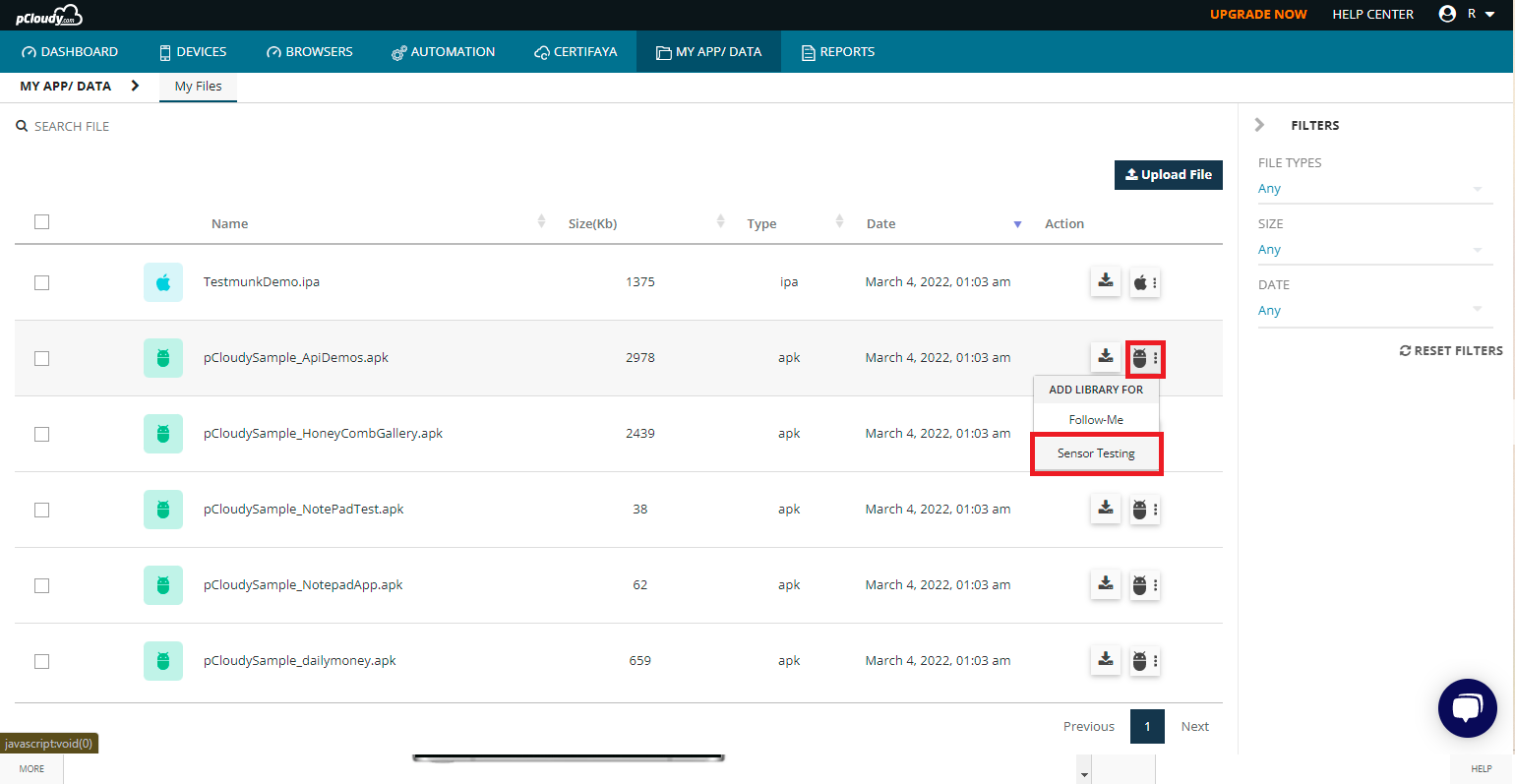Sort the table by Size(Kb) column
Viewport: 1515px width, 784px height.
pyautogui.click(x=720, y=222)
